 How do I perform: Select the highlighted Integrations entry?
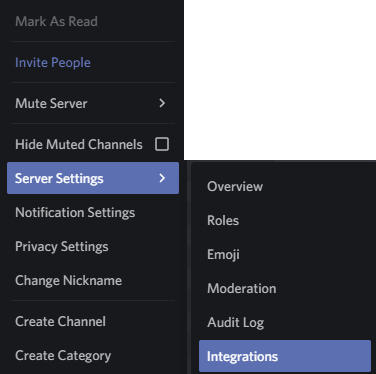[x=285, y=356]
